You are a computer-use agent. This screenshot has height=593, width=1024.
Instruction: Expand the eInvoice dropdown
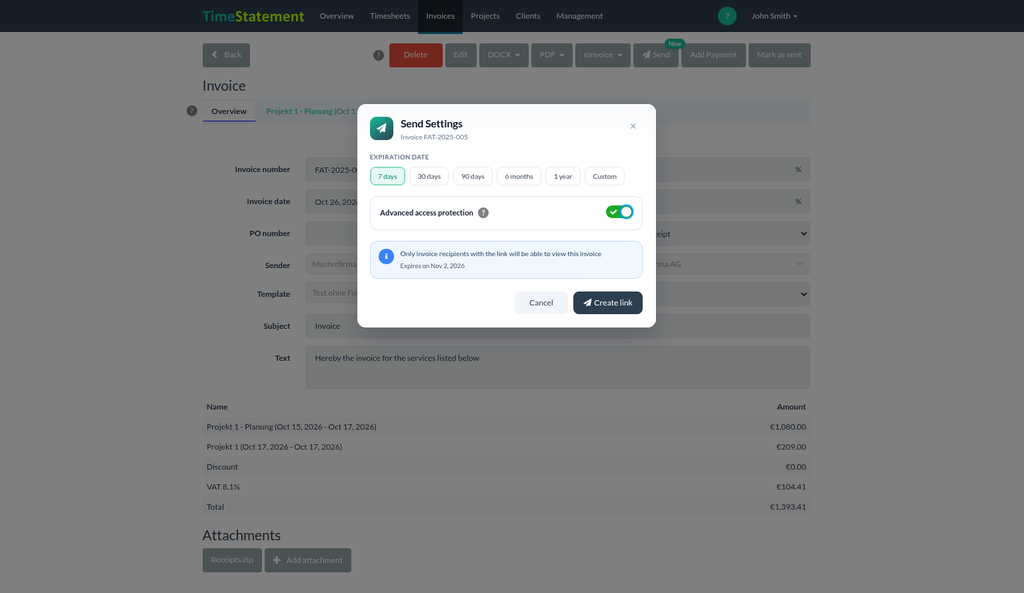[603, 55]
